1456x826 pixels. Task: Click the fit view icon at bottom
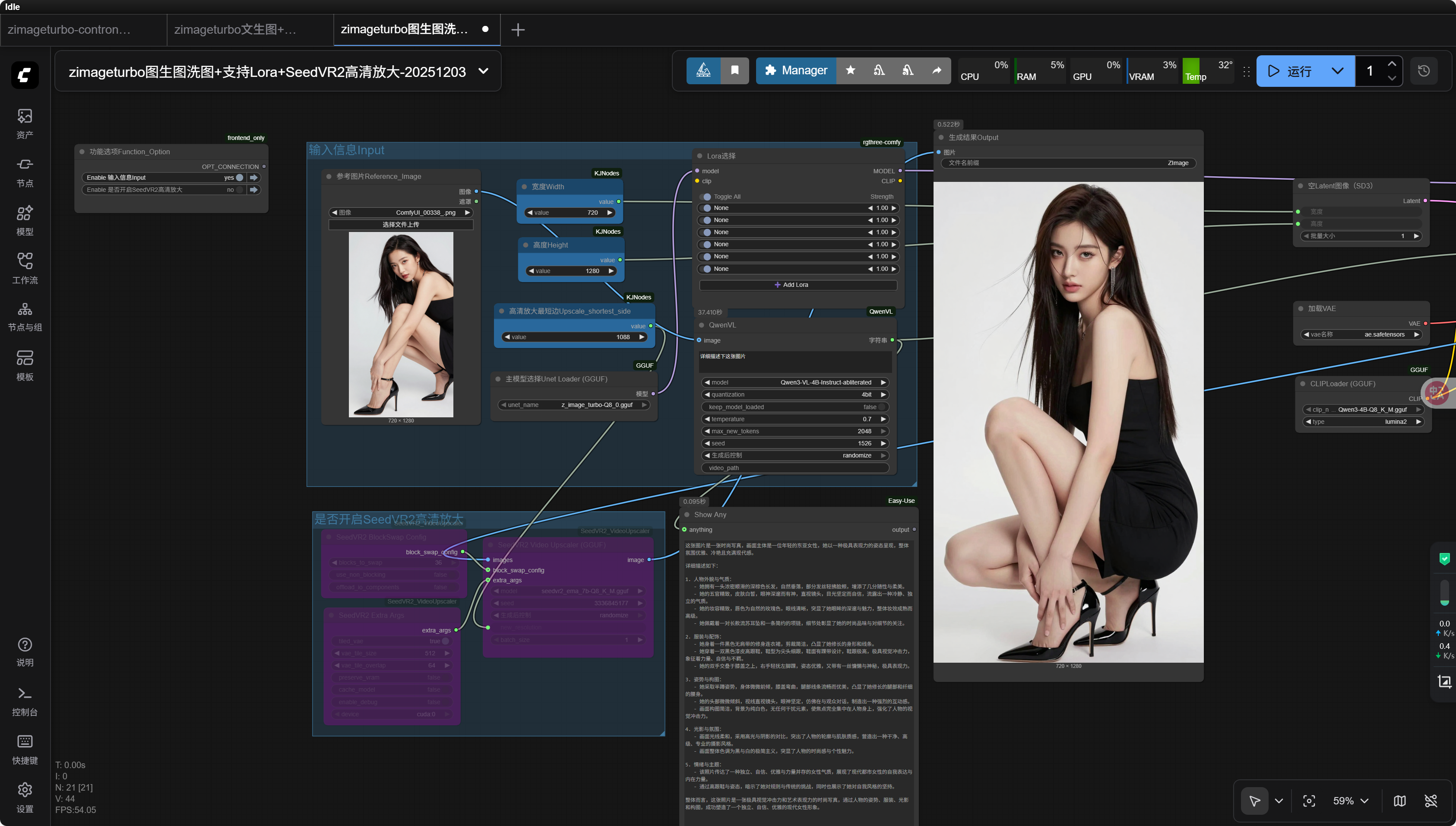pos(1309,801)
